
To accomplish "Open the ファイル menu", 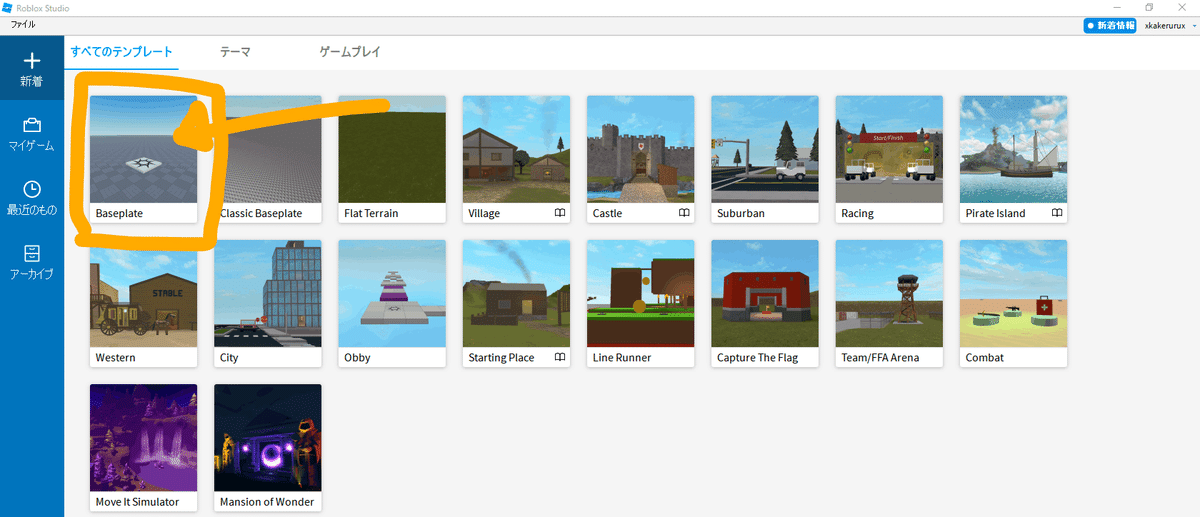I will [22, 23].
